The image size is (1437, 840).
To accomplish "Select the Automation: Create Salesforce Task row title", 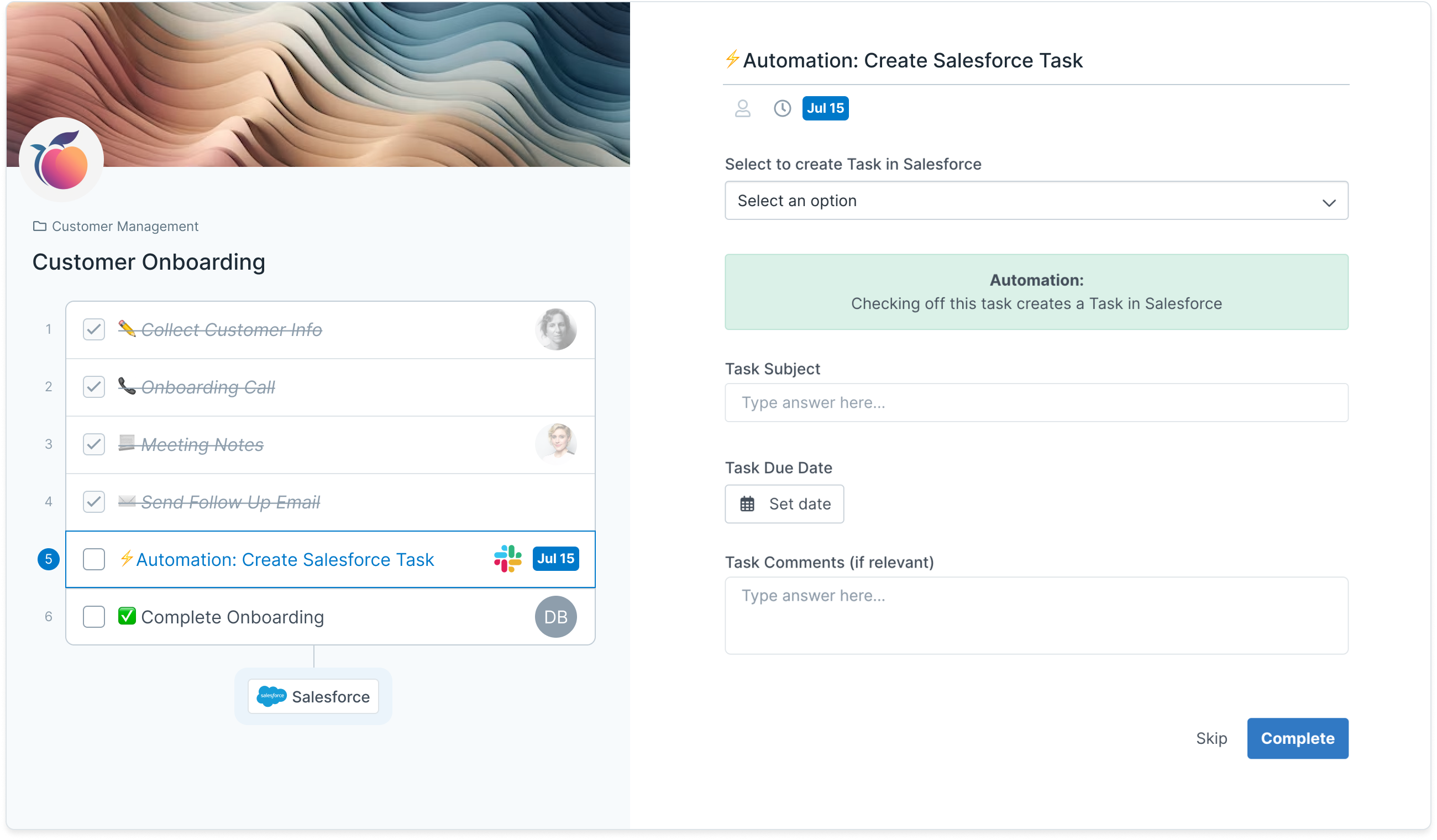I will (285, 559).
